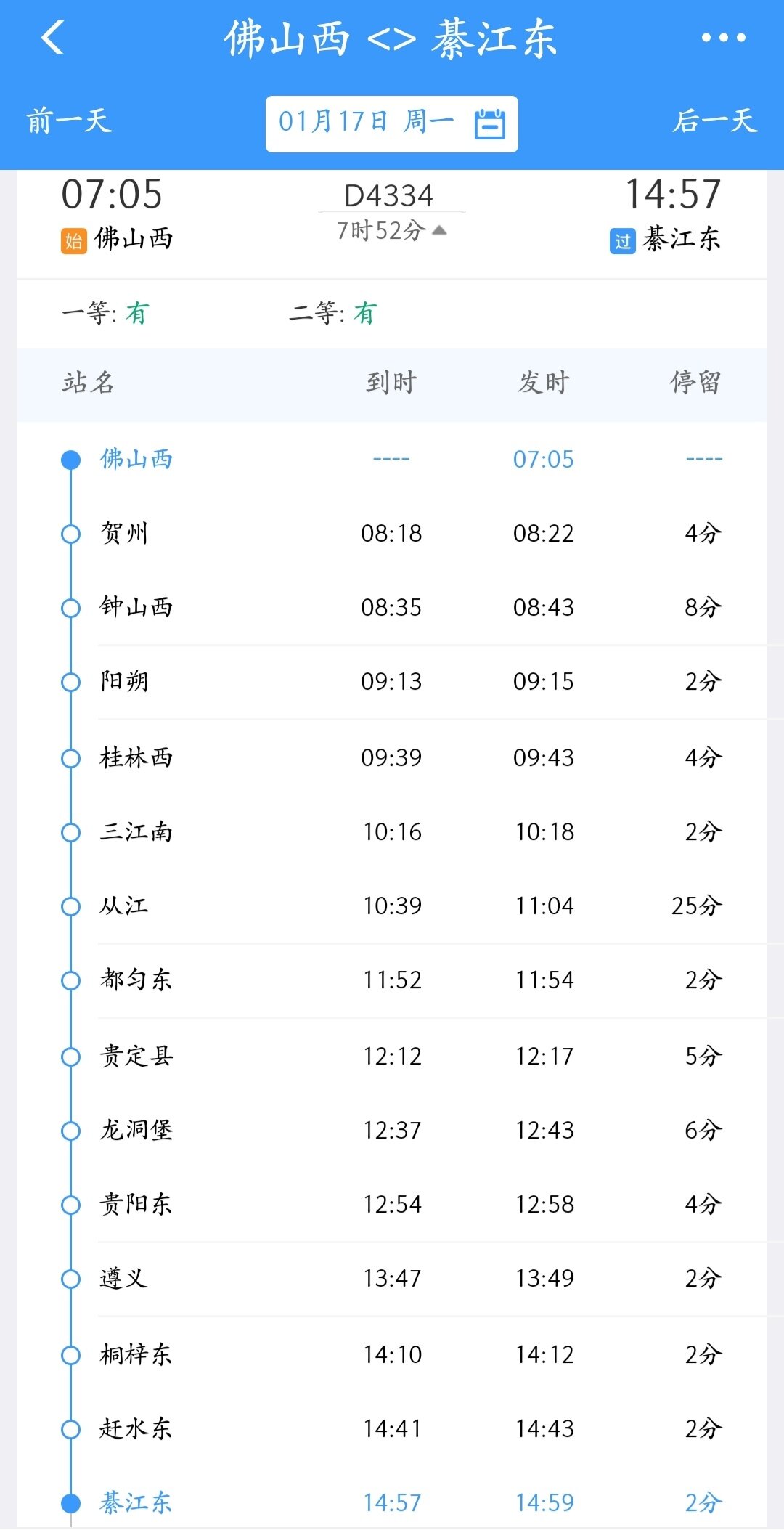Tap the back arrow icon
Image resolution: width=784 pixels, height=1530 pixels.
point(53,38)
